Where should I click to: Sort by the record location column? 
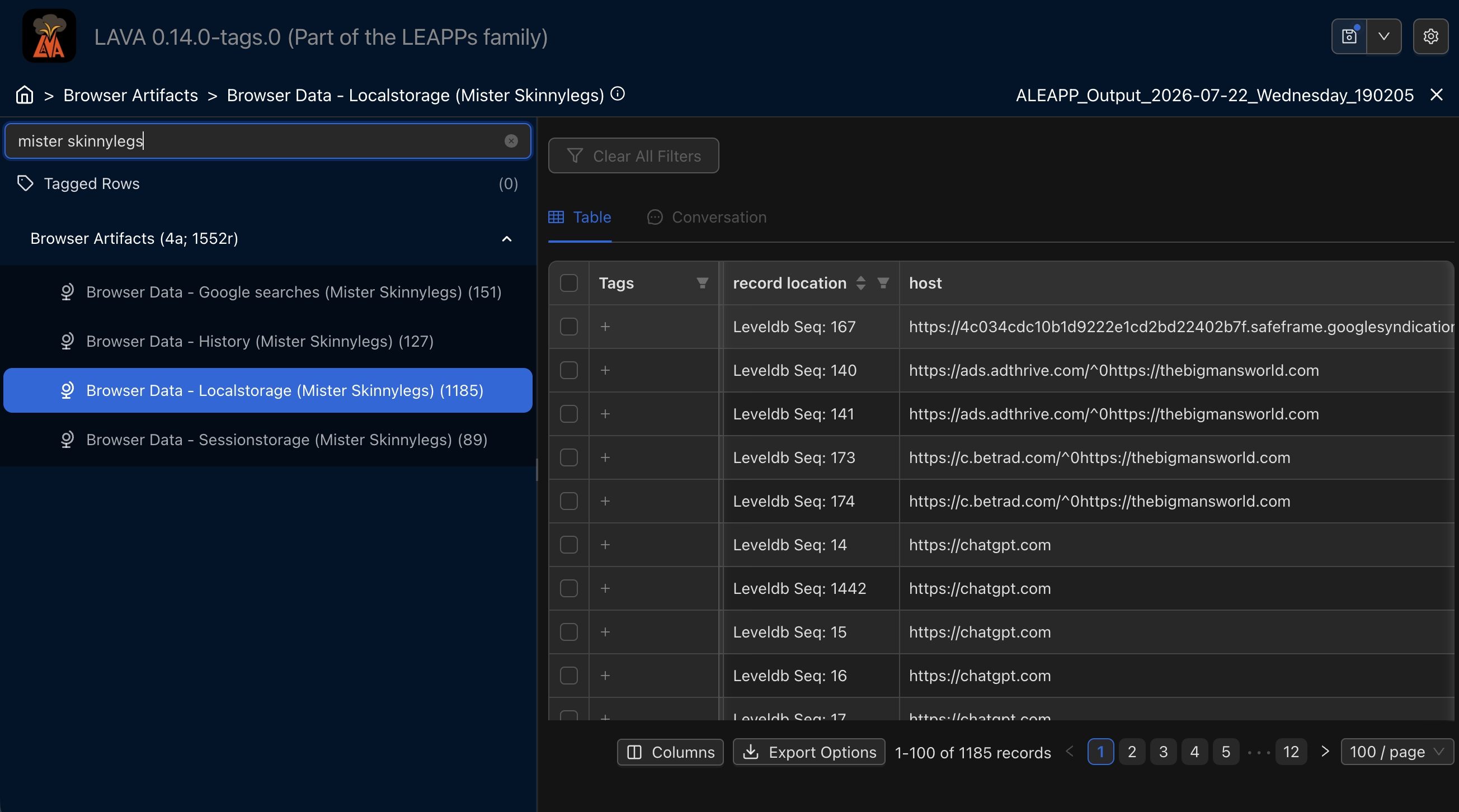click(x=860, y=283)
